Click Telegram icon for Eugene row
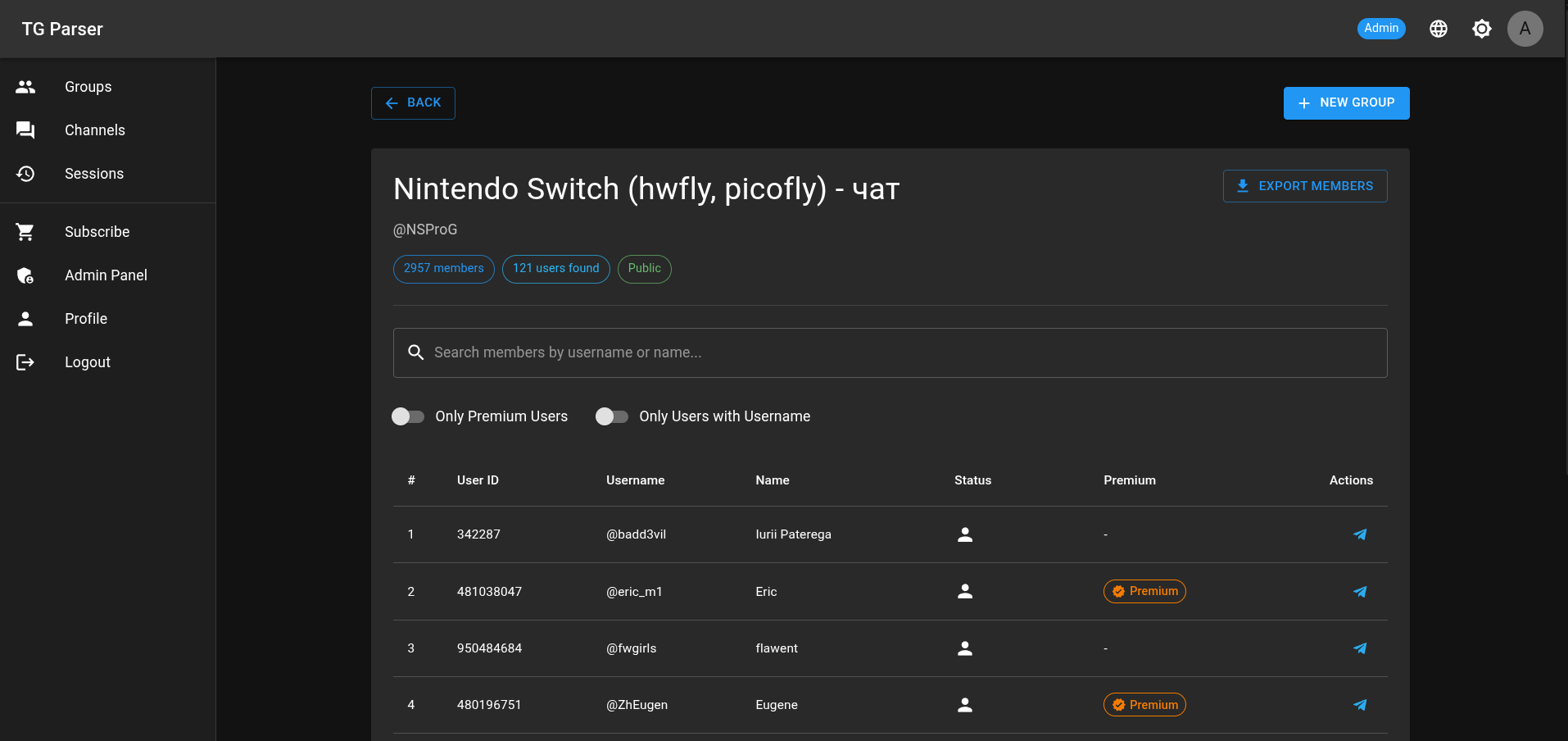1568x741 pixels. click(x=1360, y=705)
